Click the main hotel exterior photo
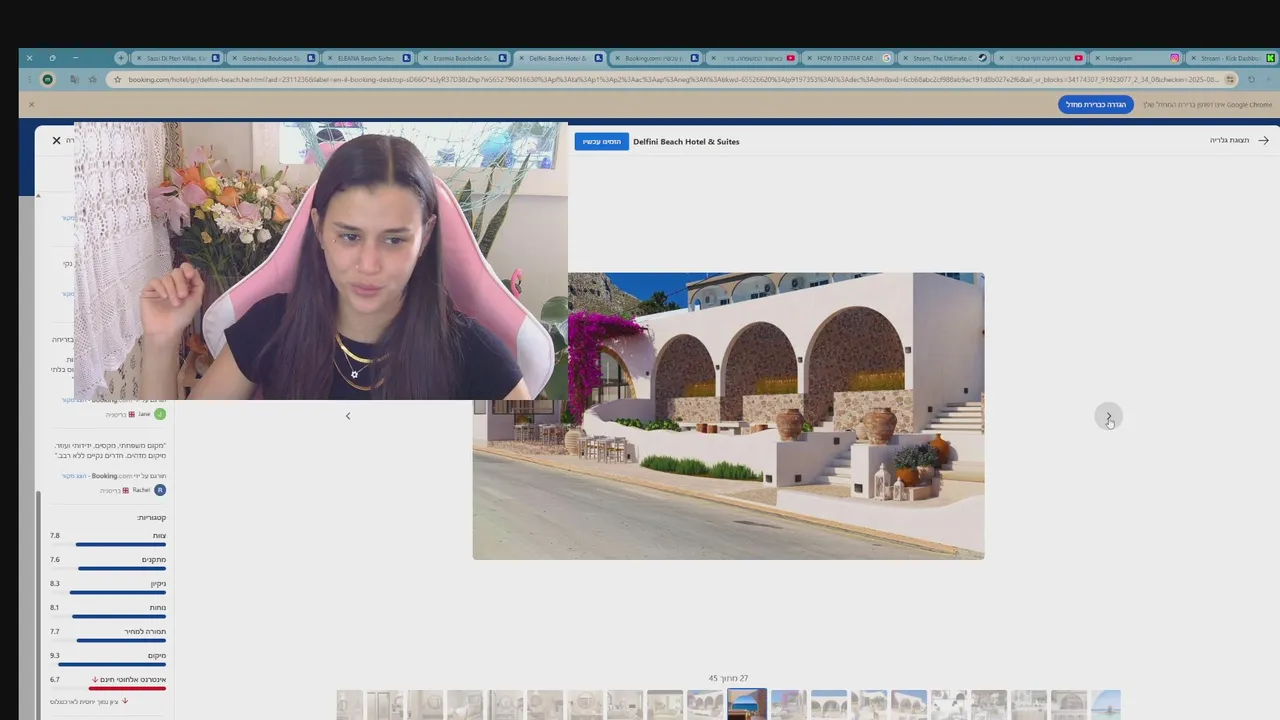The width and height of the screenshot is (1280, 720). [728, 416]
